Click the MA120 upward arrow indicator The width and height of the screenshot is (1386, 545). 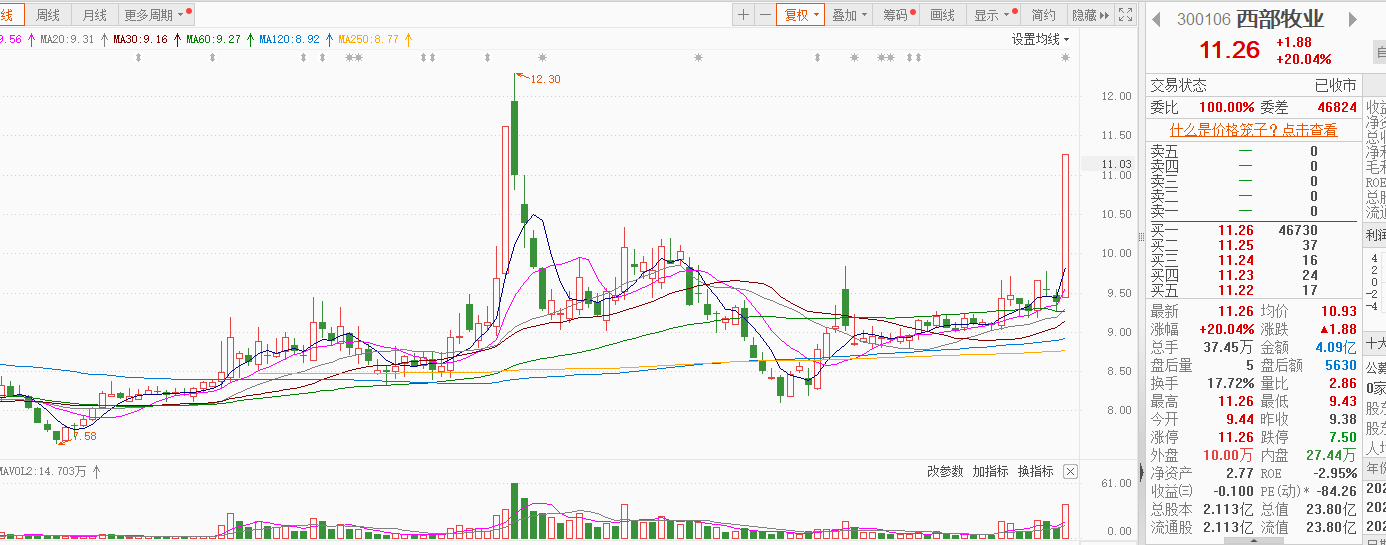pyautogui.click(x=329, y=39)
